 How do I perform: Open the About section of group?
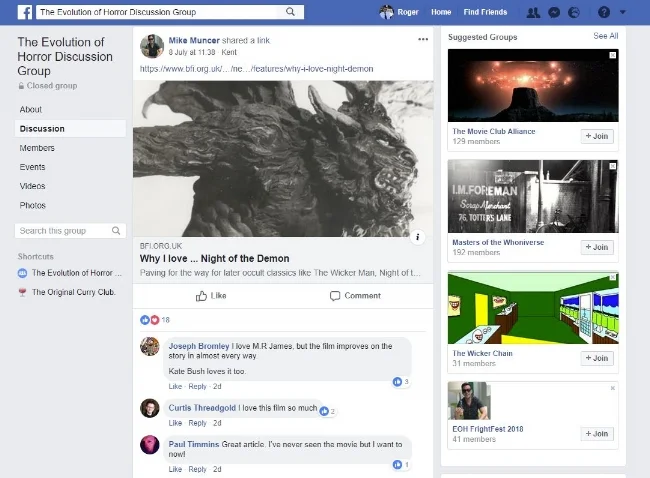31,109
